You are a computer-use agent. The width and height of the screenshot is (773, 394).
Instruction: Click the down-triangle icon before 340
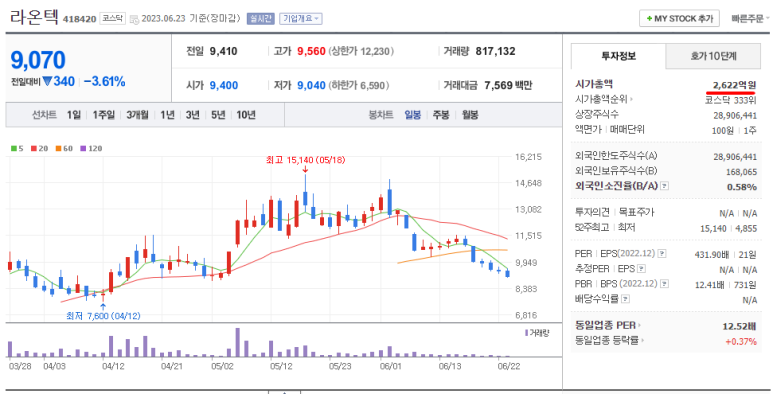coord(47,81)
